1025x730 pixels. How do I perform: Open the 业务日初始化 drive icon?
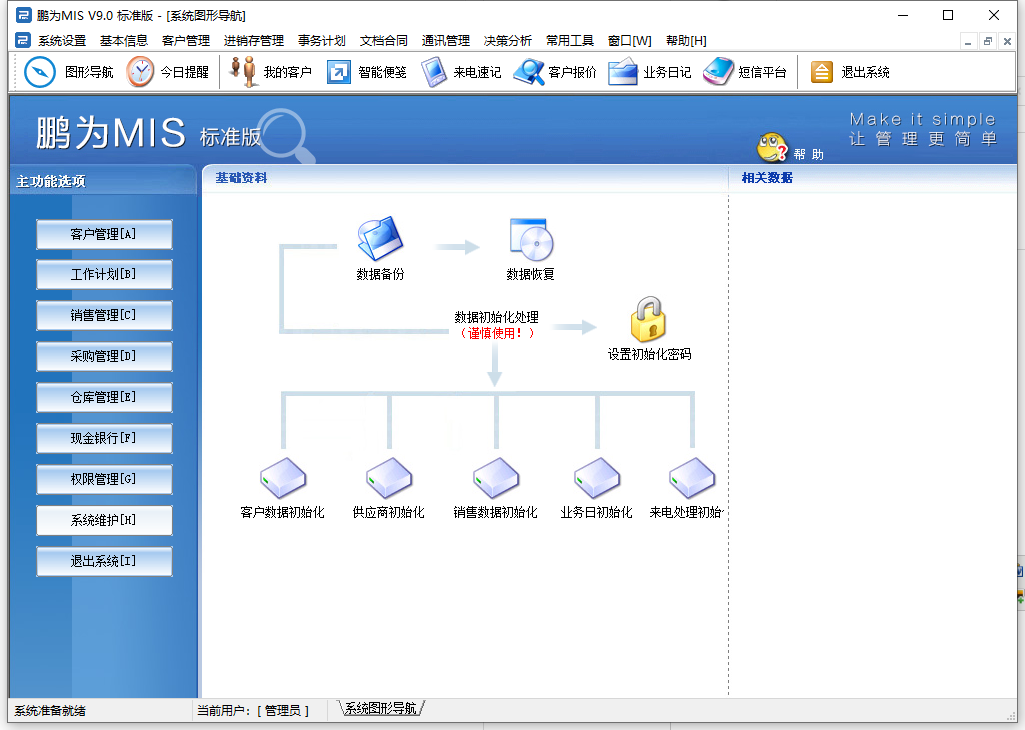point(597,478)
